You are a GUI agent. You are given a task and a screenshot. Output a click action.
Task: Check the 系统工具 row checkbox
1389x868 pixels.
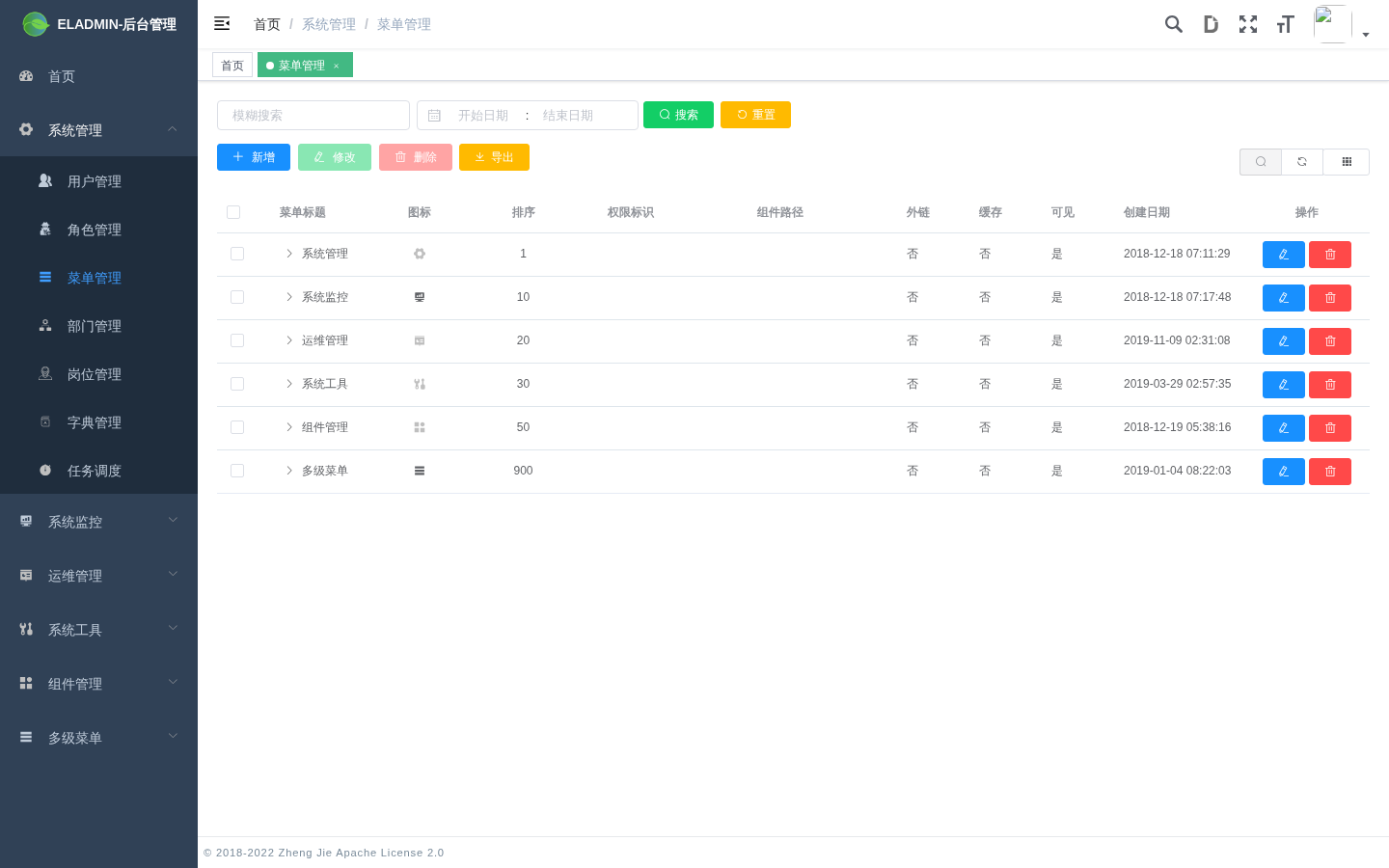click(x=237, y=384)
